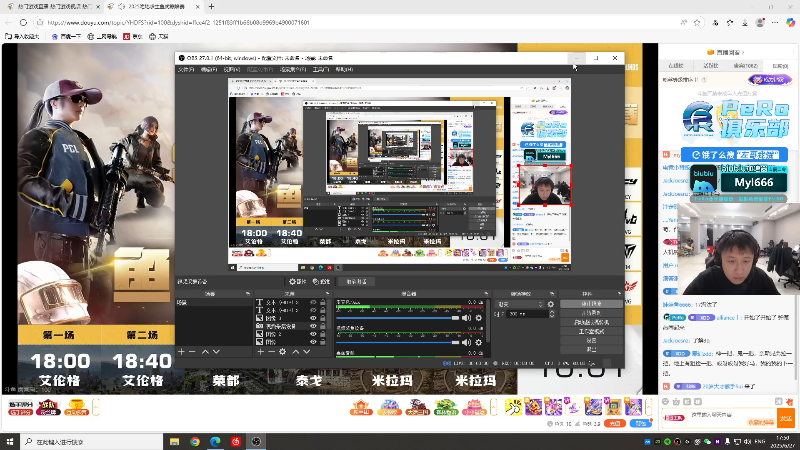Screen dimensions: 800x450
Task: Toggle lock on the 图像 3 source
Action: coord(322,318)
